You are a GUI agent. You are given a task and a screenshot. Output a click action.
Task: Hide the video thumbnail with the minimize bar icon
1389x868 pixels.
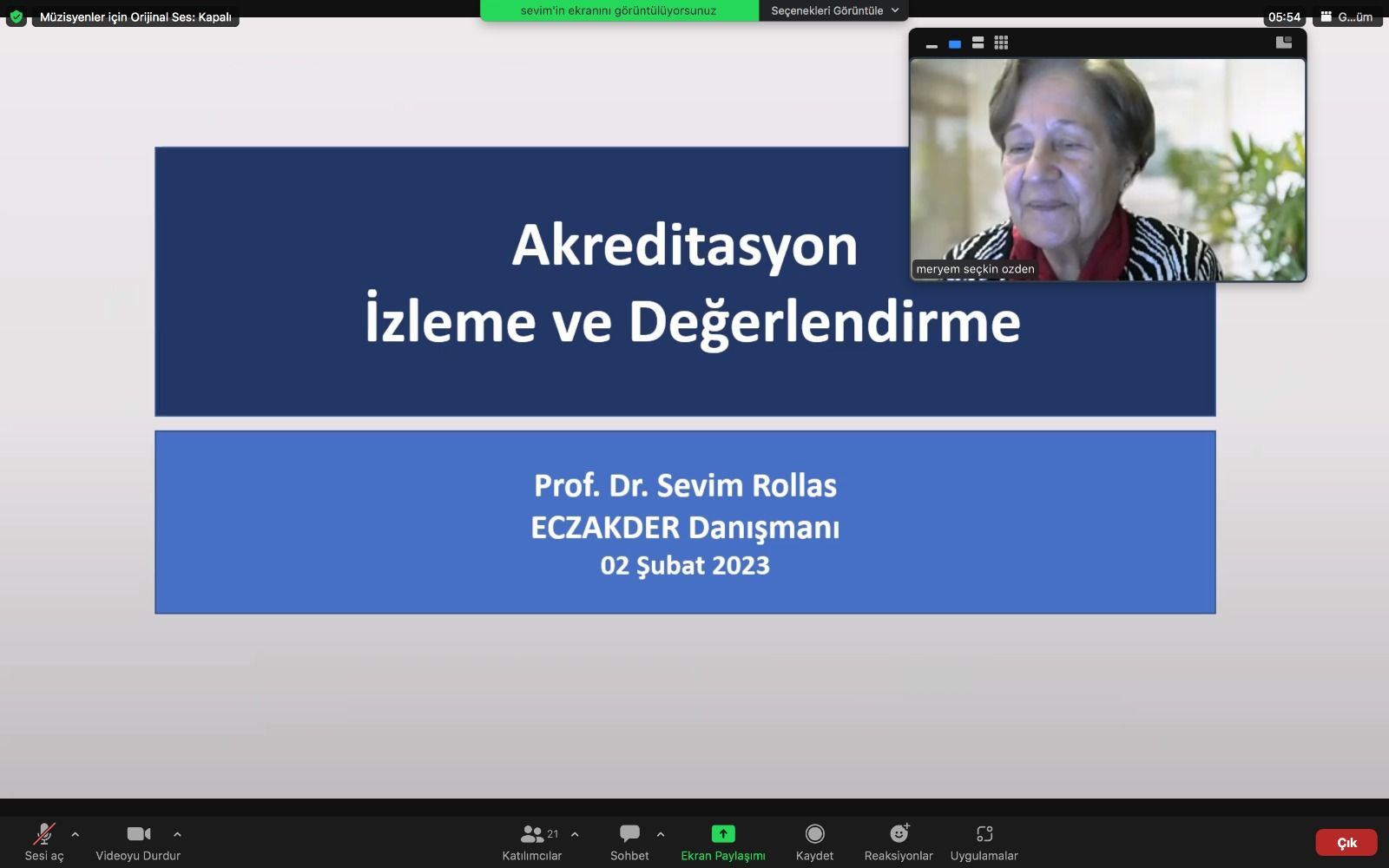931,44
